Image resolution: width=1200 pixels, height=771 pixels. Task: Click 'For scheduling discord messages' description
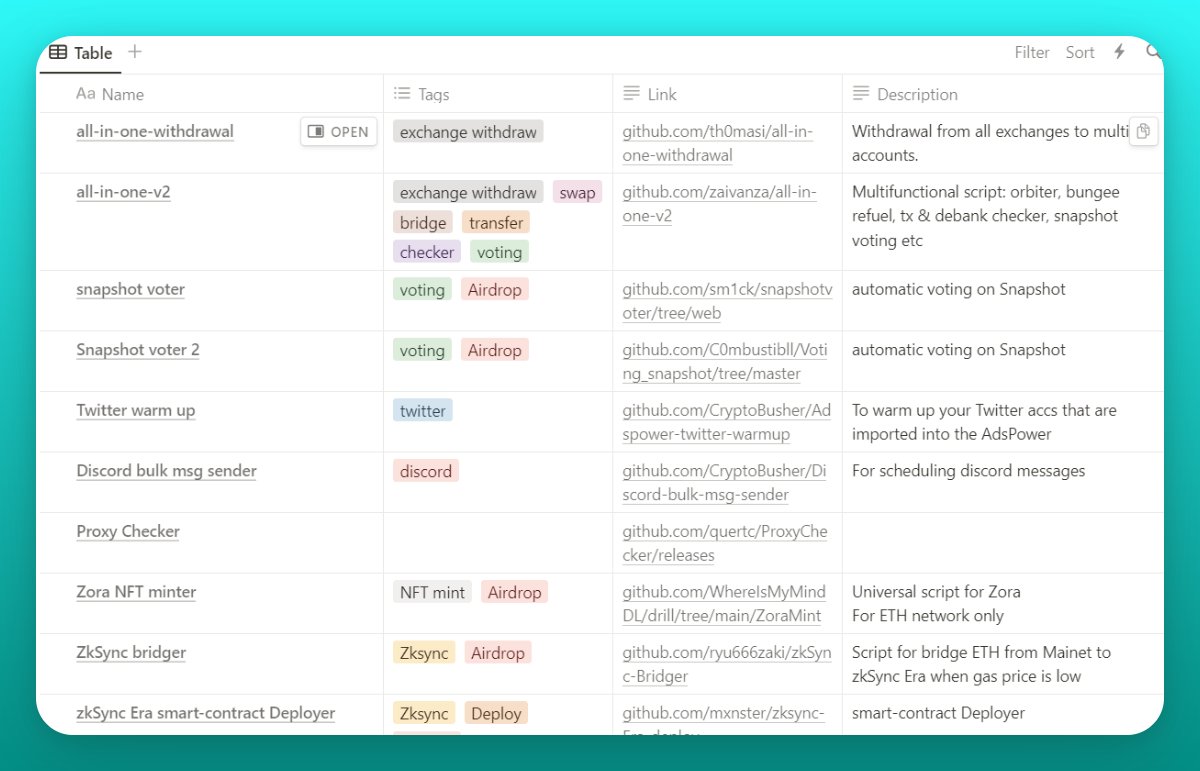coord(968,471)
